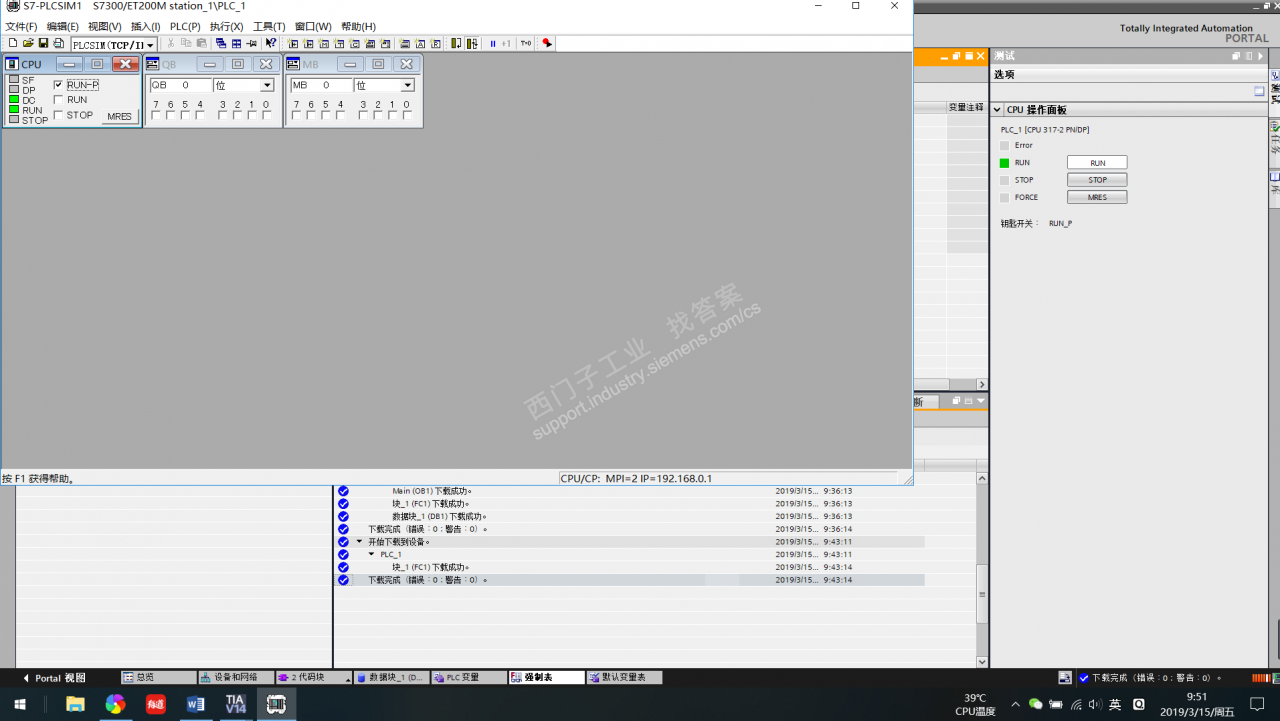
Task: Click the 工具(T) menu
Action: [x=269, y=26]
